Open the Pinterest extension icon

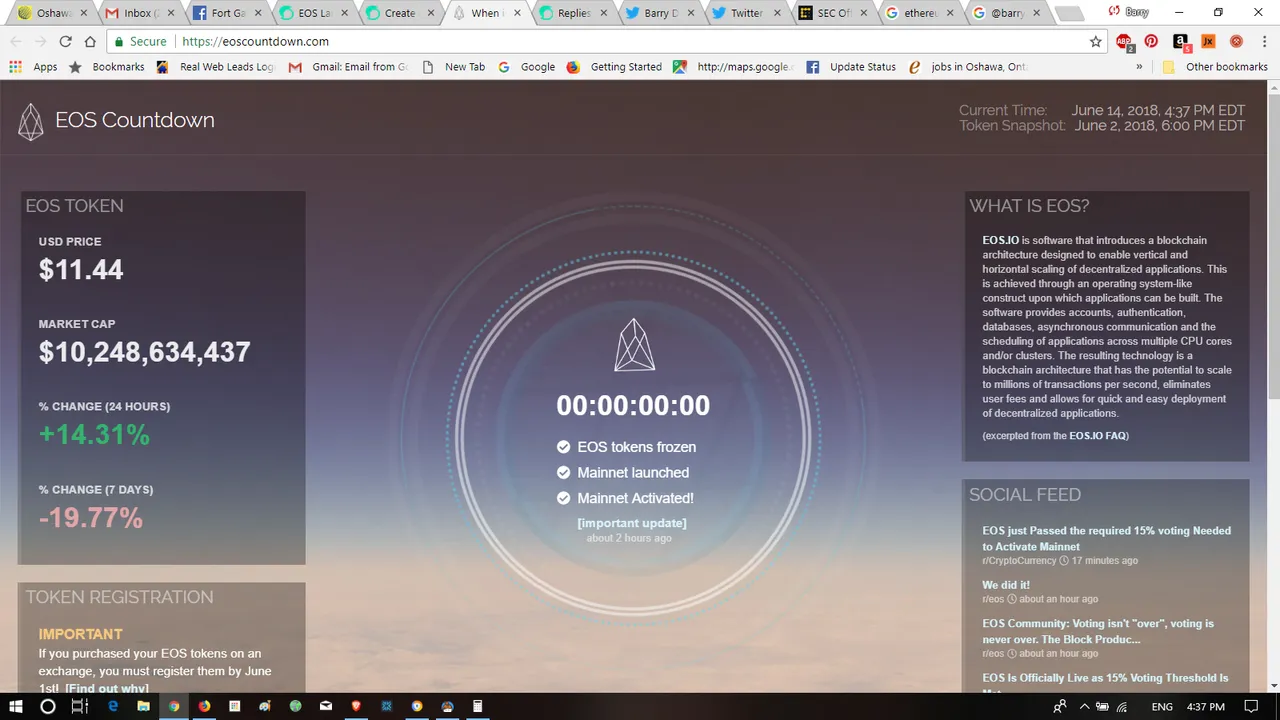[x=1152, y=42]
